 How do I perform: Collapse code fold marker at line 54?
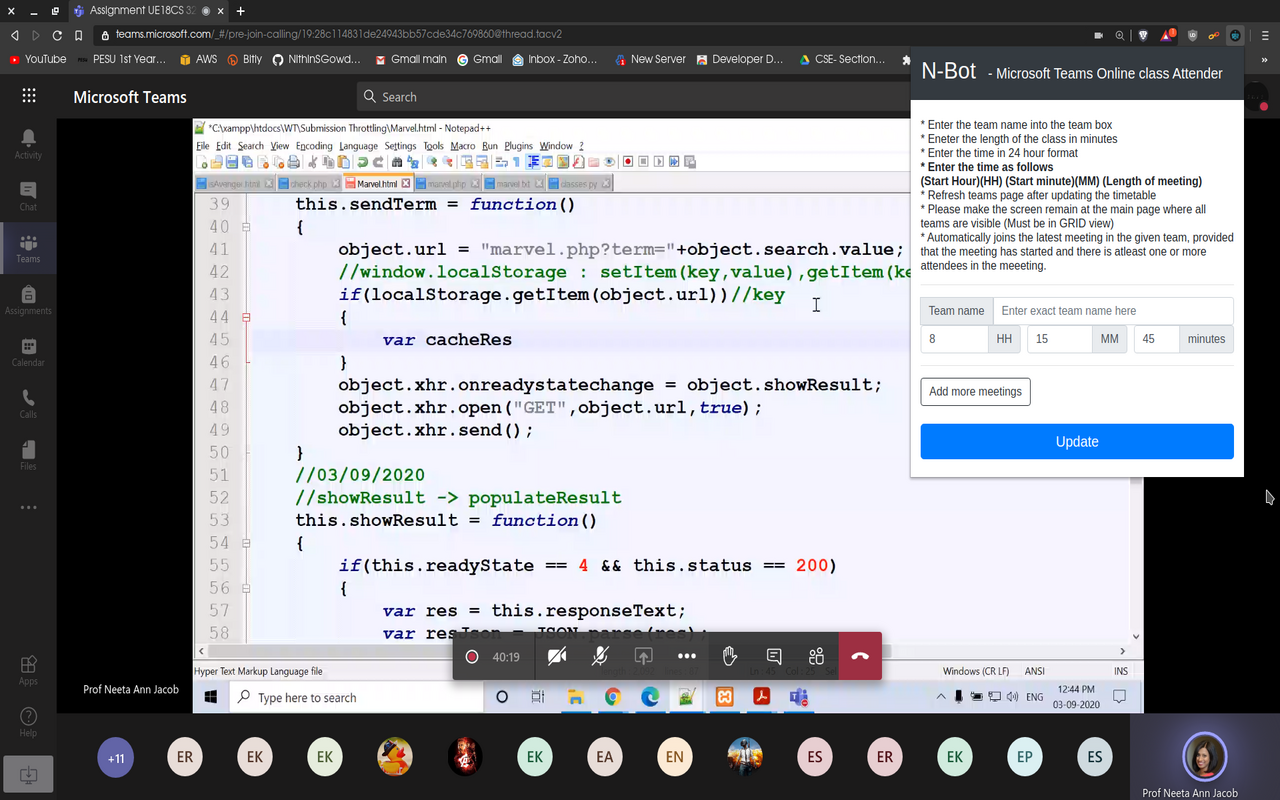[x=246, y=543]
